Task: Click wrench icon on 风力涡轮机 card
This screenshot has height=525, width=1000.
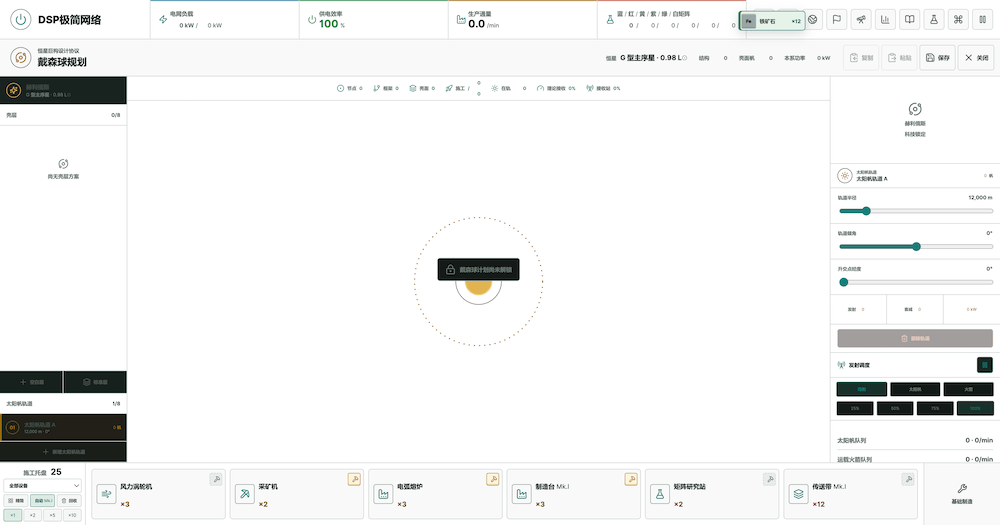Action: 216,479
